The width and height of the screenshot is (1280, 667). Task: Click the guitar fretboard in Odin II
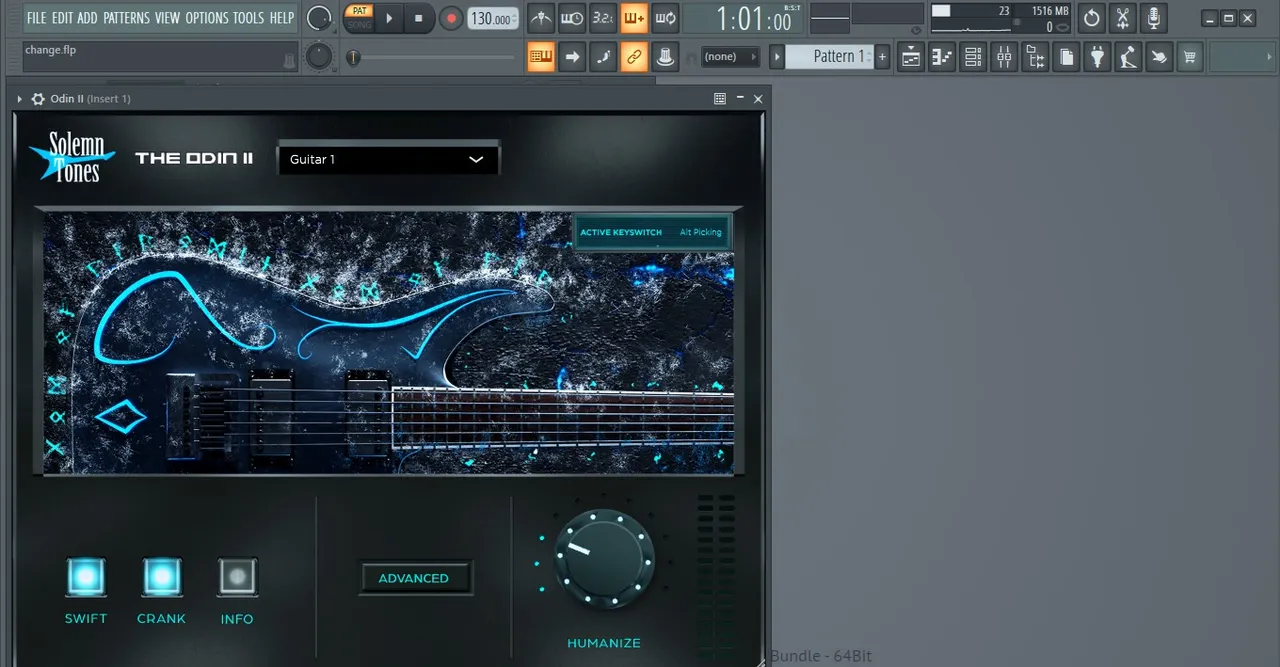click(562, 418)
